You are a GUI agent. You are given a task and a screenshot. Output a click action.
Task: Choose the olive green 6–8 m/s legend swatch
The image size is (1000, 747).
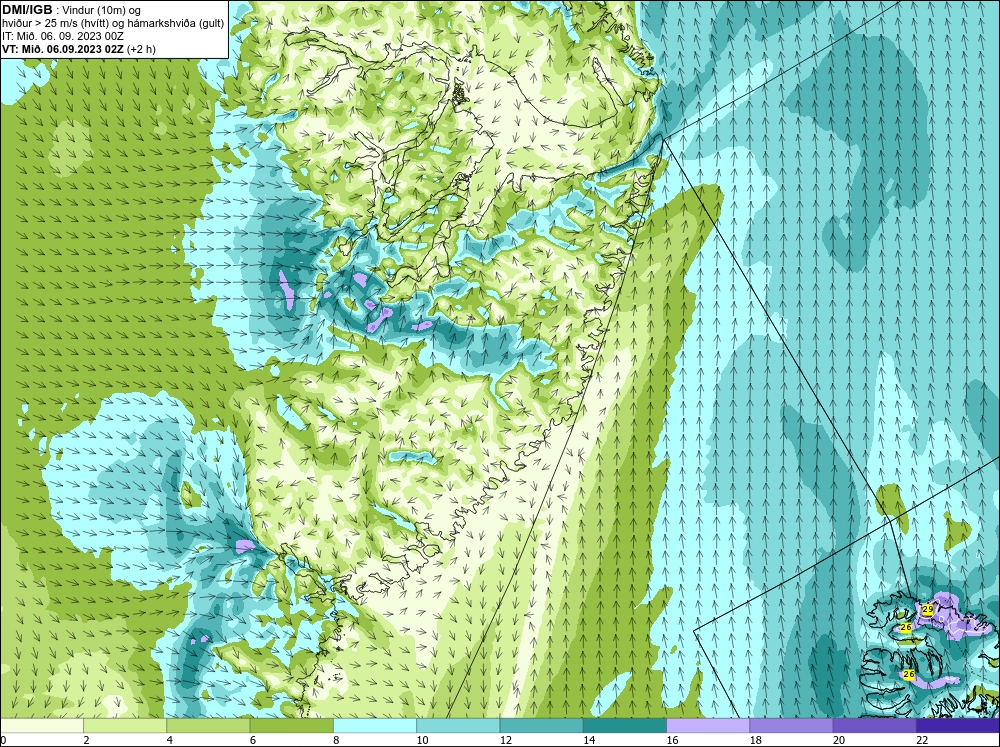click(x=291, y=725)
